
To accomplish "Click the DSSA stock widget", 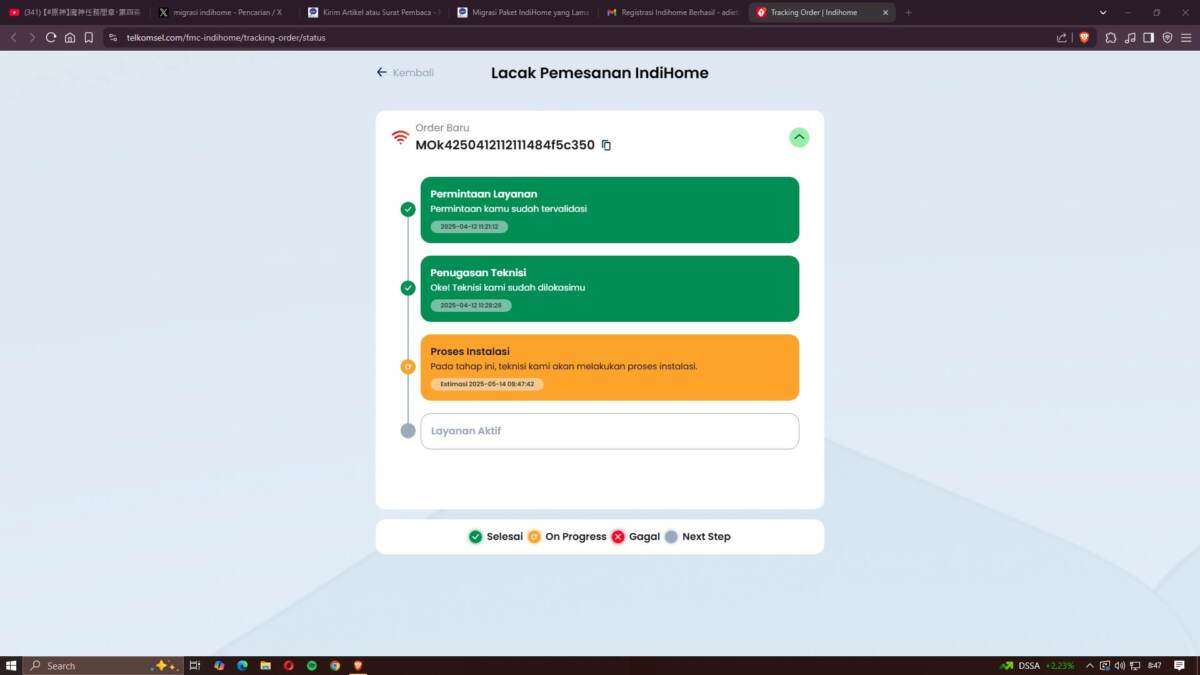I will 1038,665.
